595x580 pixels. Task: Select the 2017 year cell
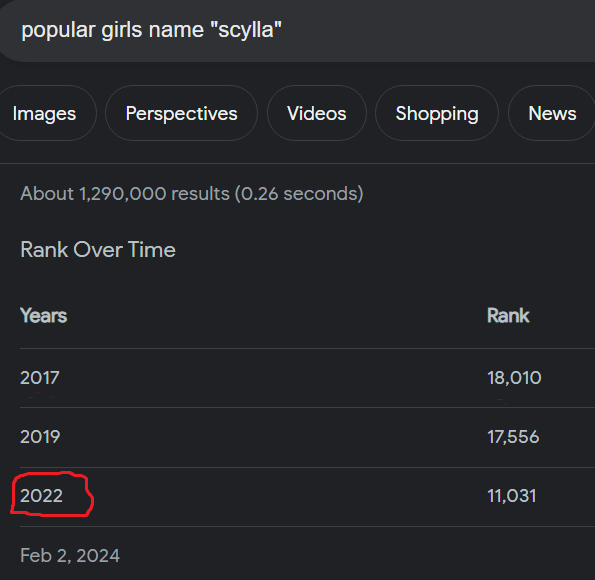coord(40,378)
